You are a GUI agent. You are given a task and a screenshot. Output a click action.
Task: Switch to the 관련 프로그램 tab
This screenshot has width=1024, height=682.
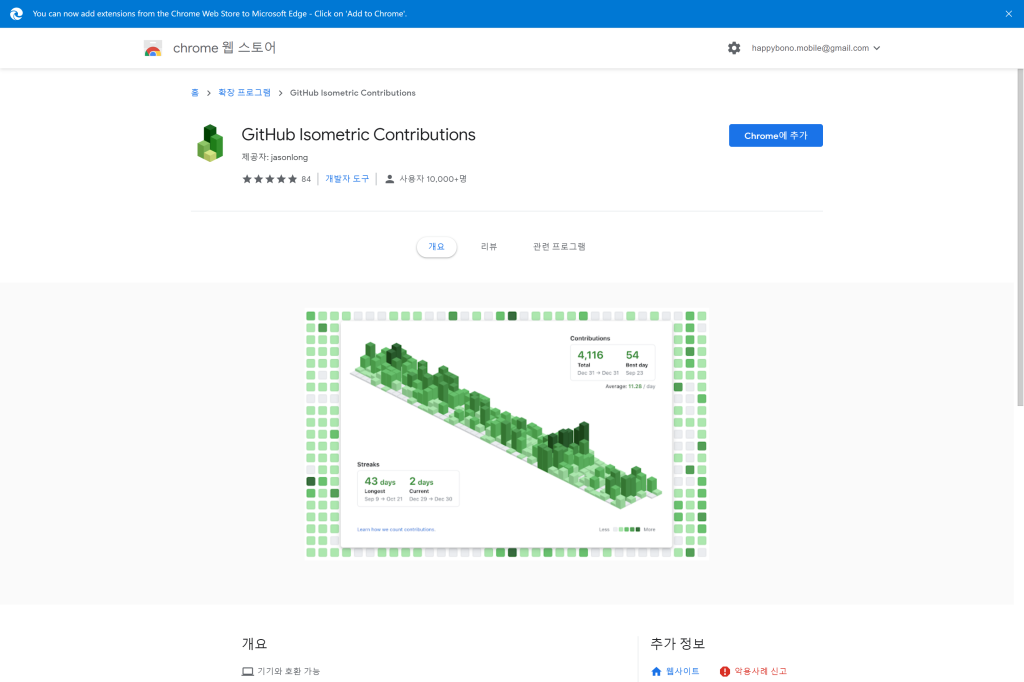coord(559,247)
